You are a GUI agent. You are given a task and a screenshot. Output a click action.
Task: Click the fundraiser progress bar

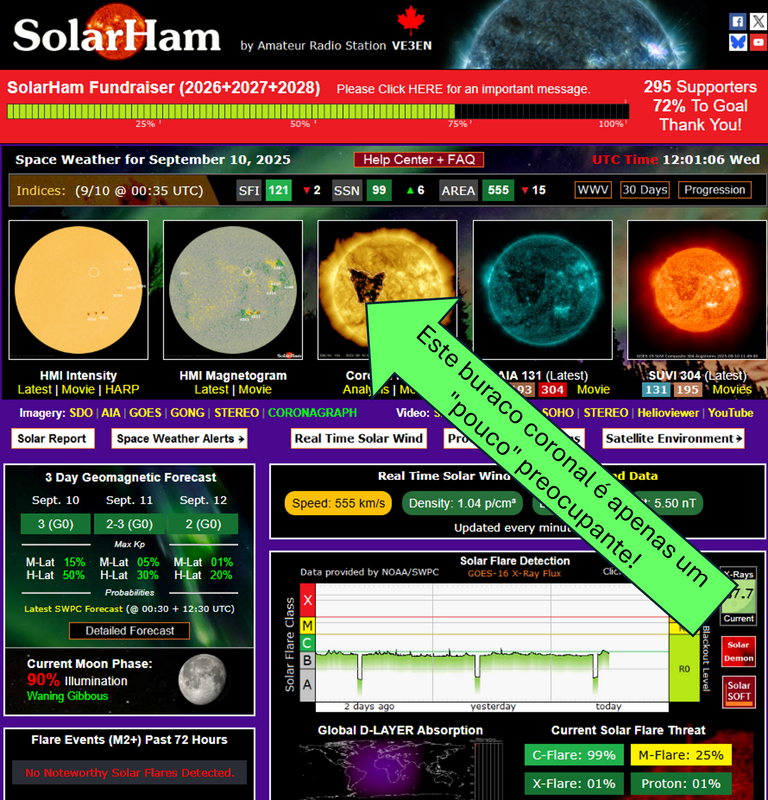point(318,111)
